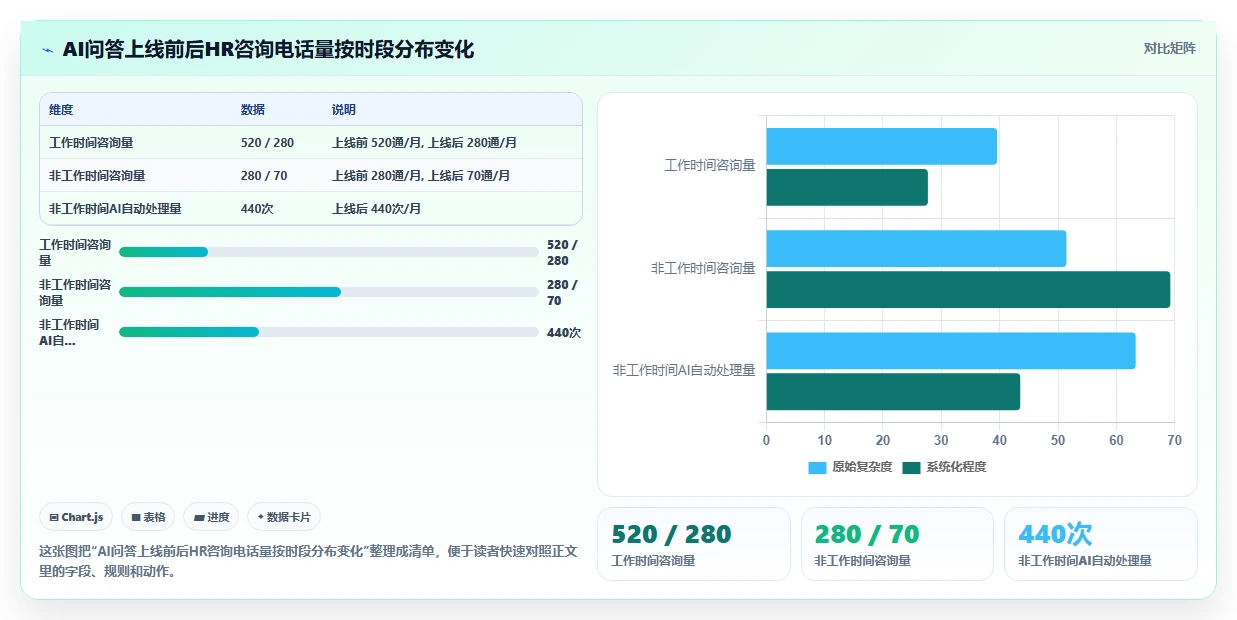Open the 520 / 280 data card

(694, 544)
